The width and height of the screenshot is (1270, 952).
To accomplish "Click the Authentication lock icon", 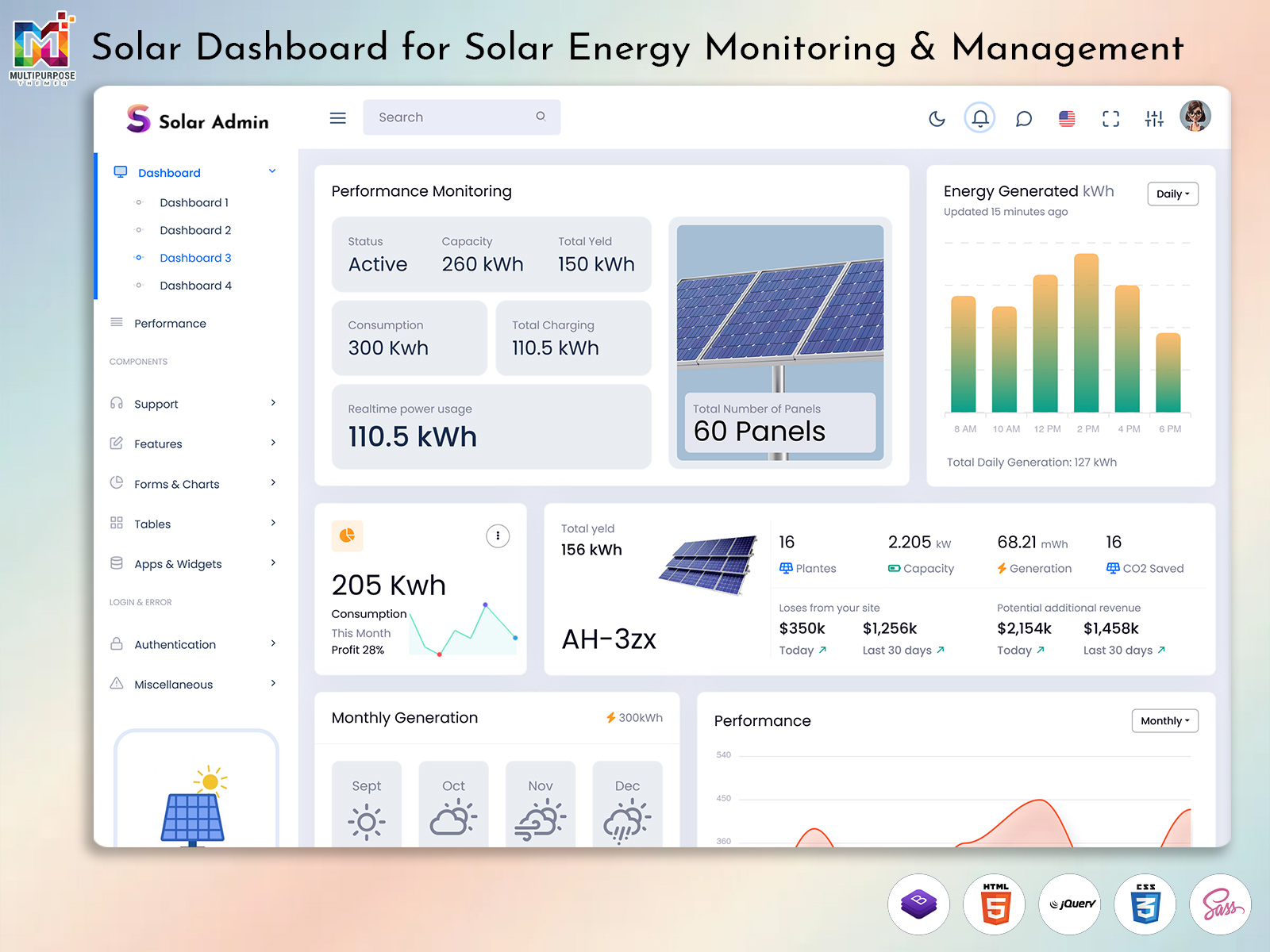I will (117, 643).
